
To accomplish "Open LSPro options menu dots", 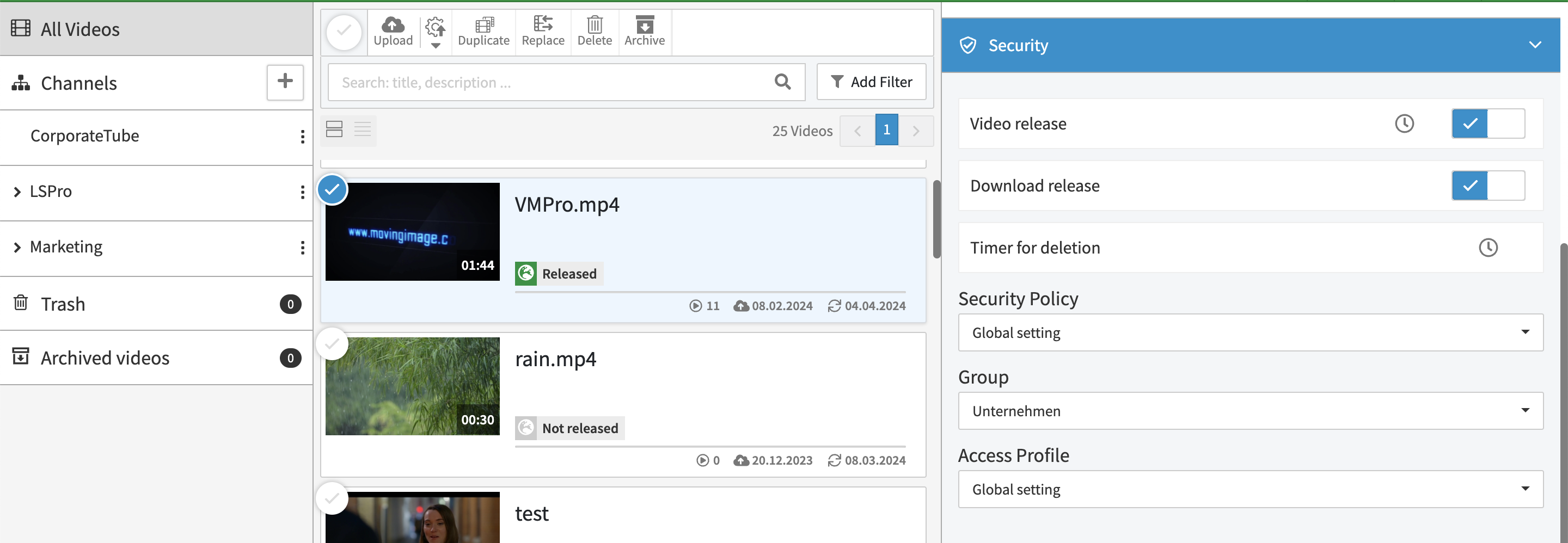I will pos(303,192).
